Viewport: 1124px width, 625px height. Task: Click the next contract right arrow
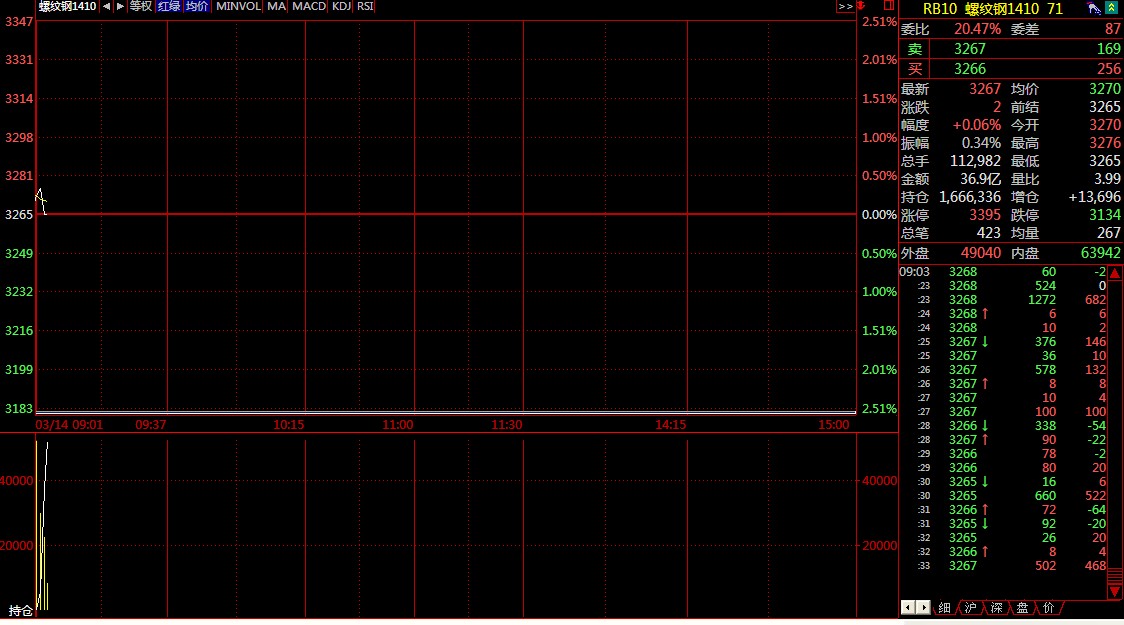pos(120,6)
